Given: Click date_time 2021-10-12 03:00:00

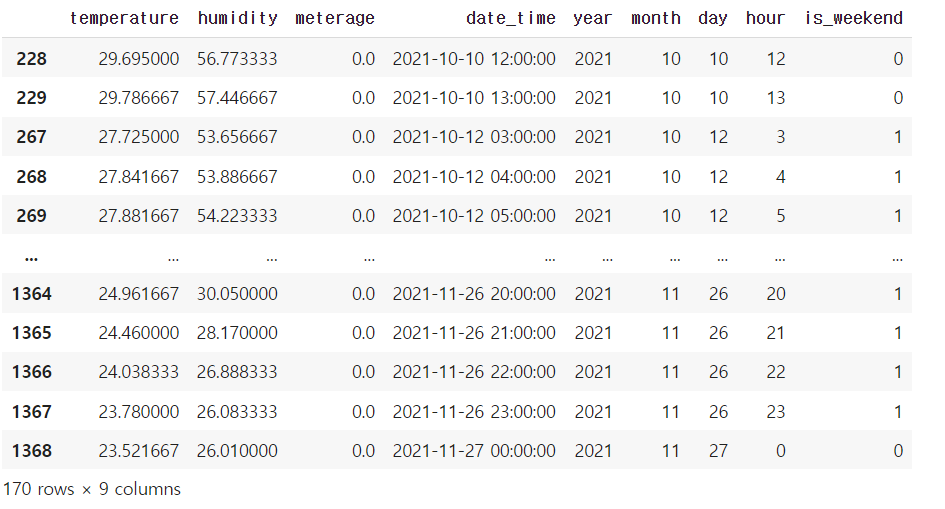Looking at the screenshot, I should pos(474,137).
